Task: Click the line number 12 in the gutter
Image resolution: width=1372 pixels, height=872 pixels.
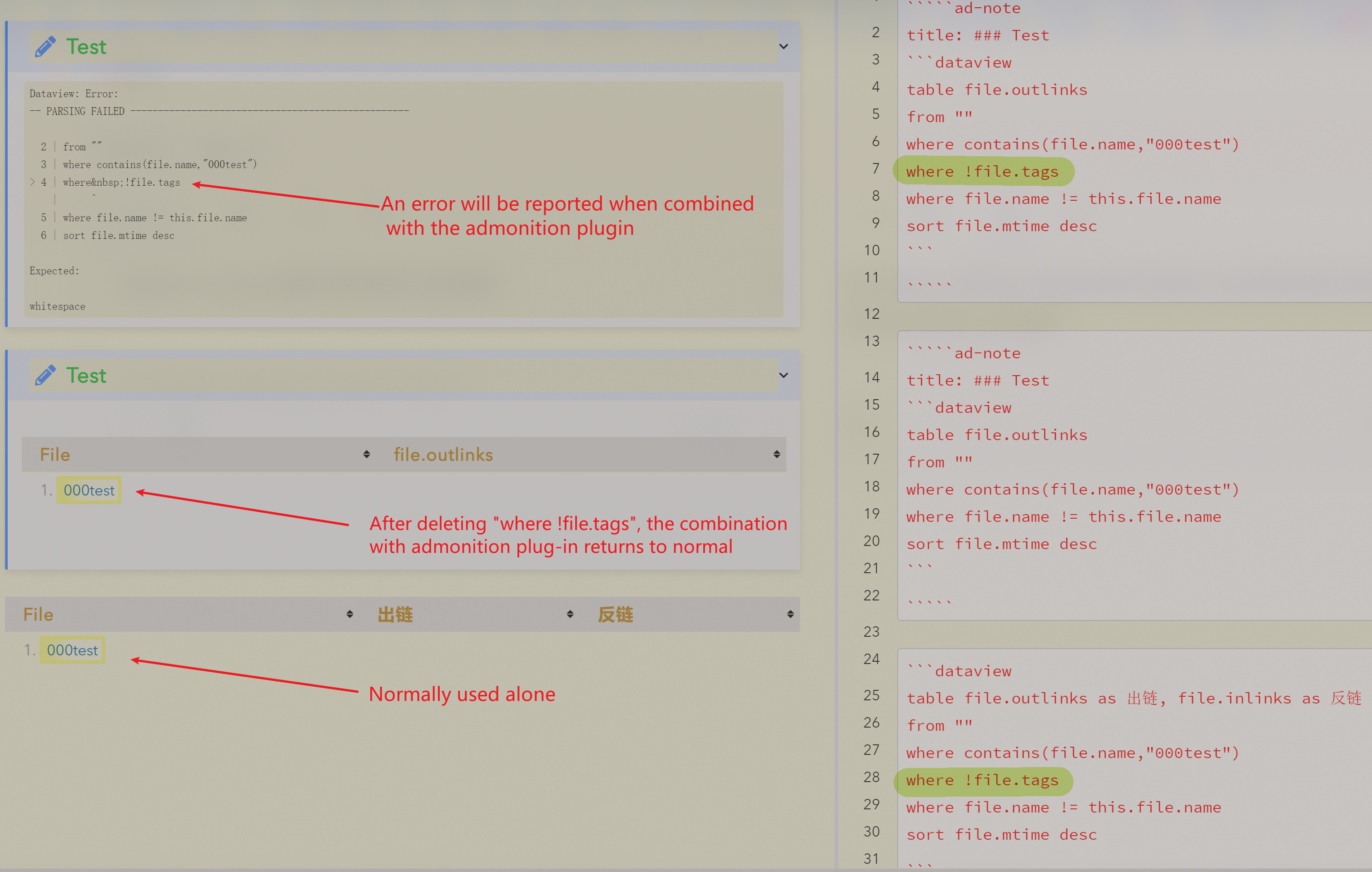Action: pyautogui.click(x=871, y=314)
